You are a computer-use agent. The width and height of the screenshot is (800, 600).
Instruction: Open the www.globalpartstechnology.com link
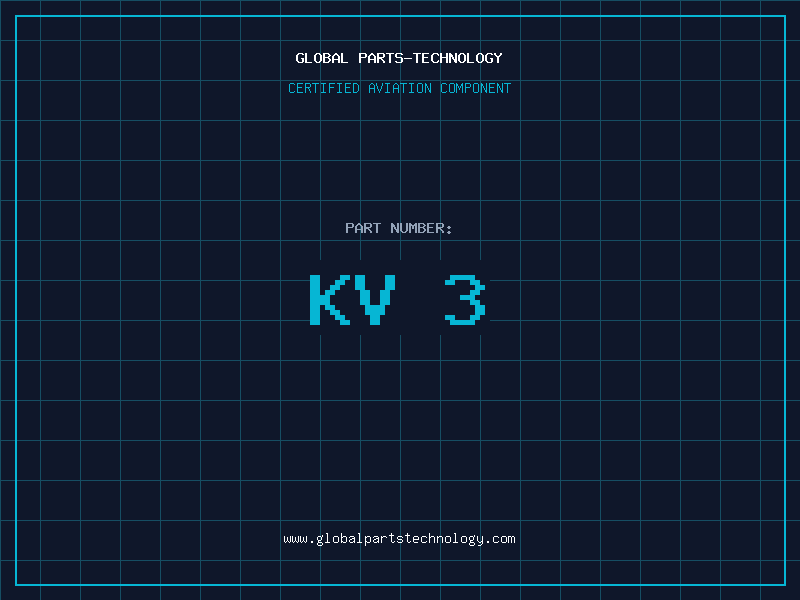399,539
